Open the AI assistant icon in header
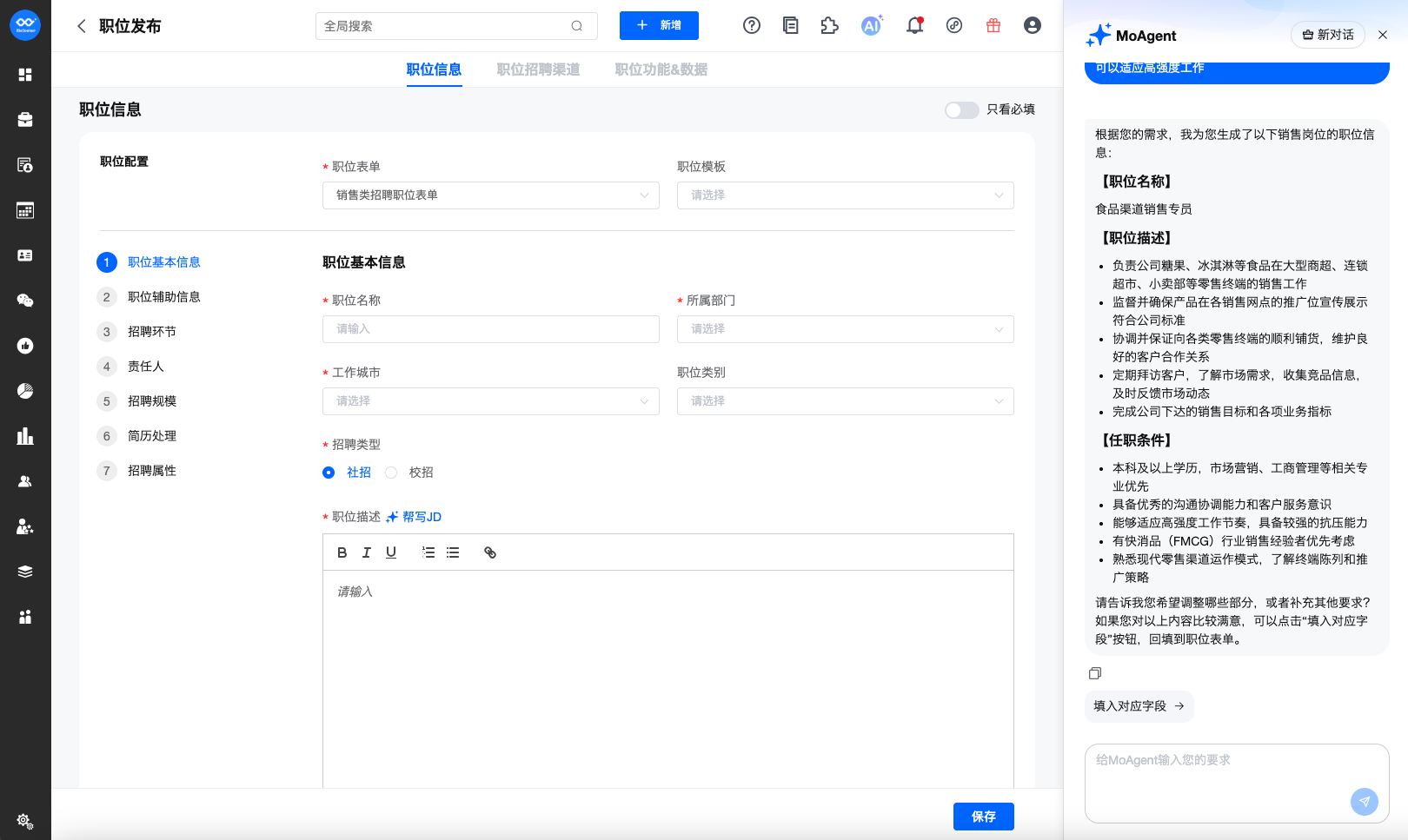Image resolution: width=1408 pixels, height=840 pixels. (x=872, y=25)
